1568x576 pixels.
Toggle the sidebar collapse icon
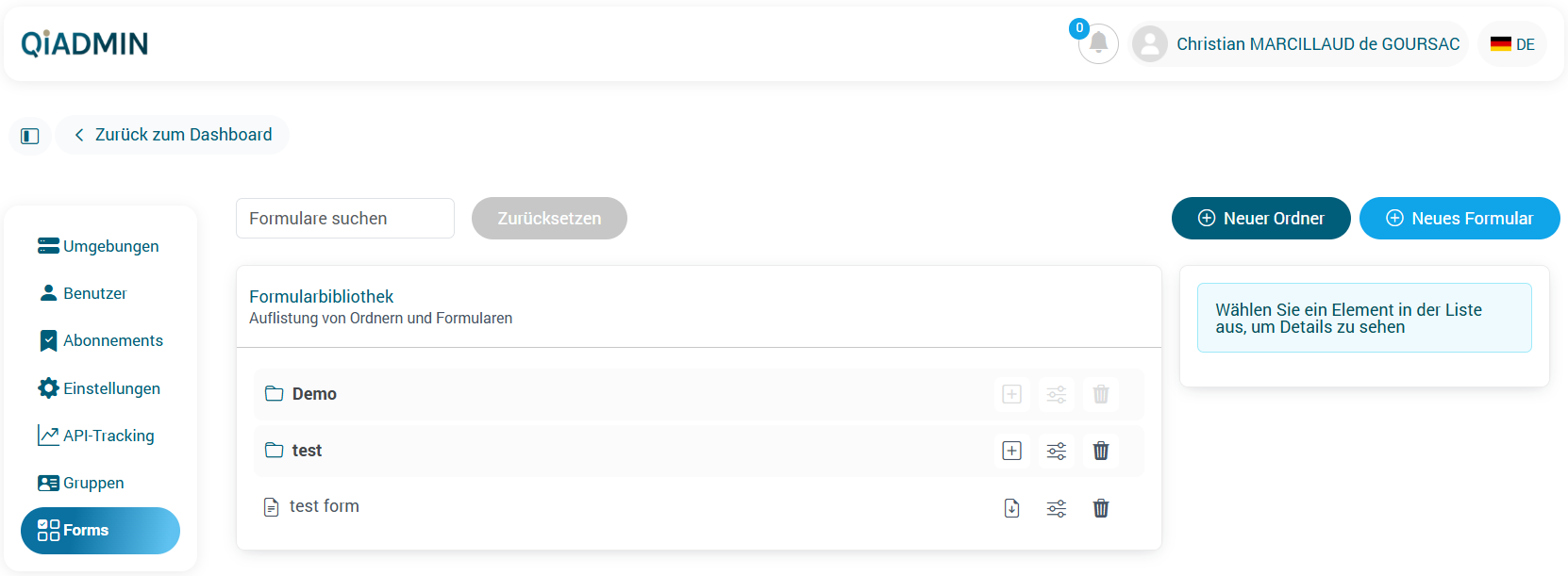click(30, 136)
